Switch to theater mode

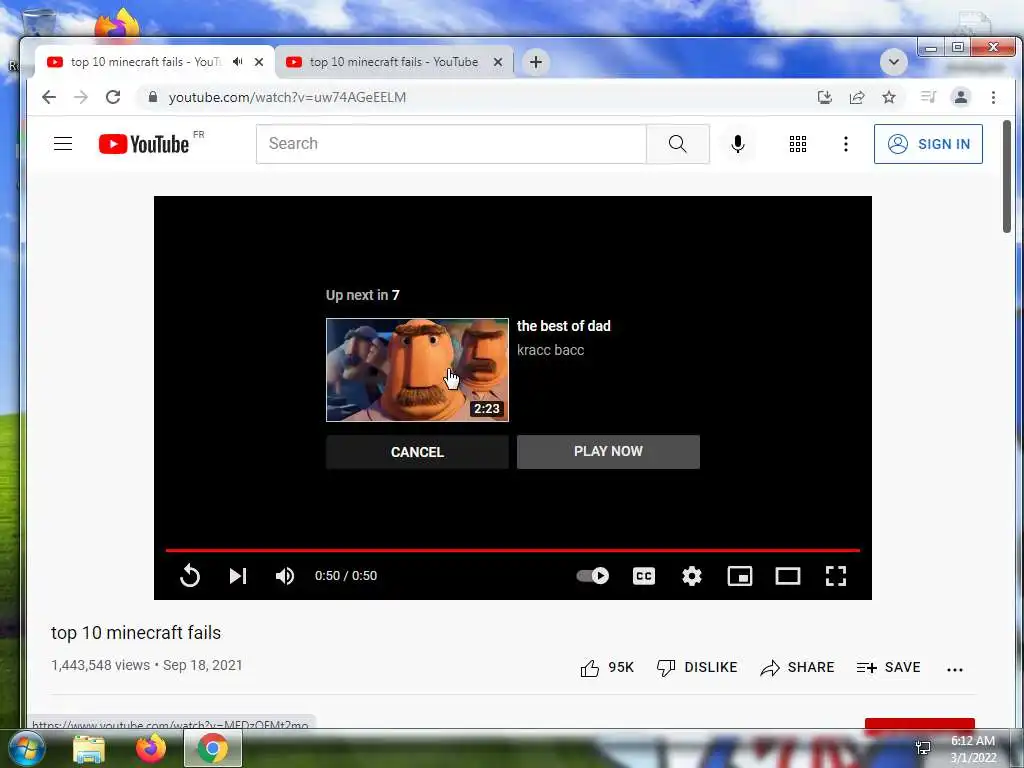788,575
